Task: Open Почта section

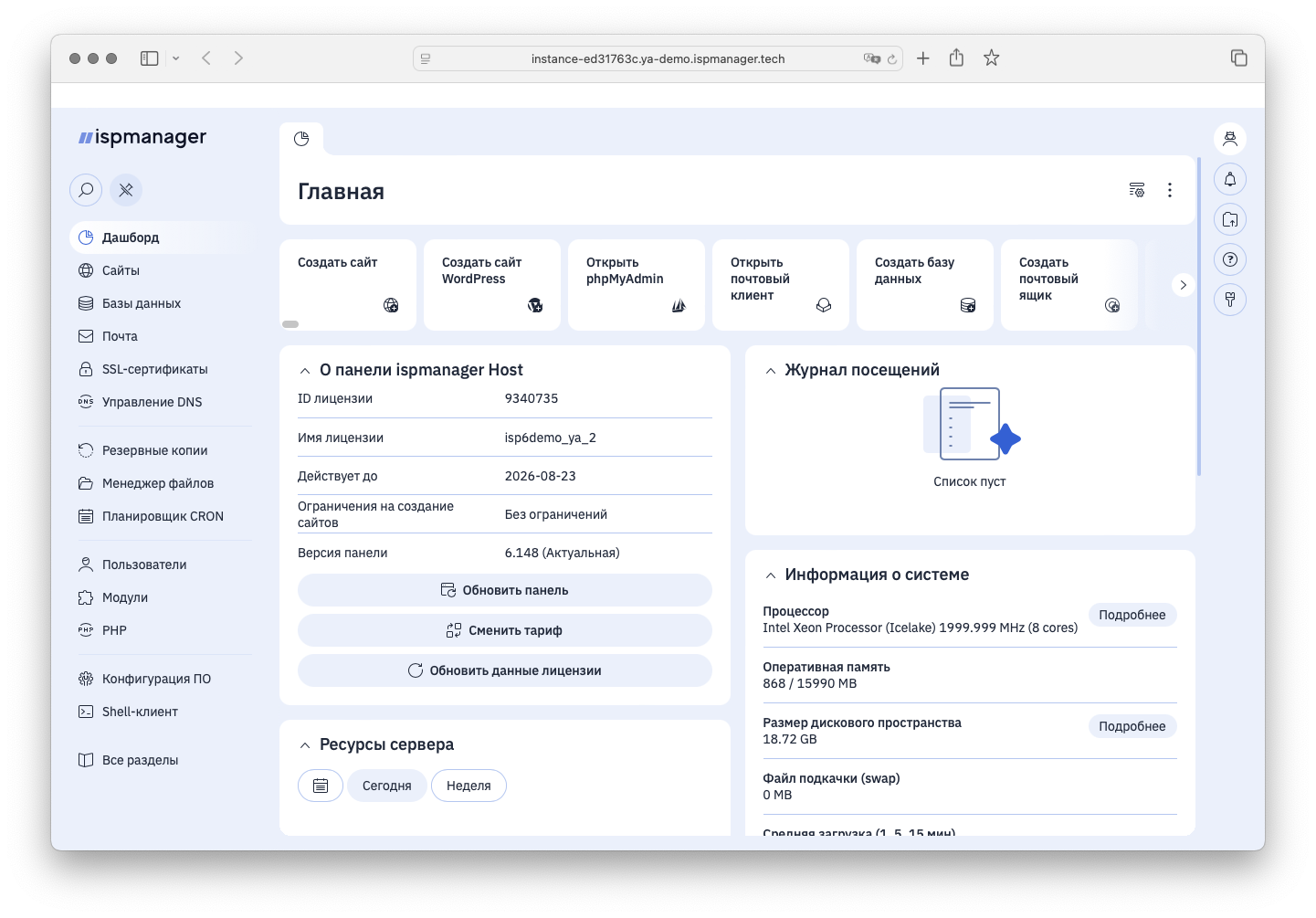Action: pyautogui.click(x=161, y=336)
